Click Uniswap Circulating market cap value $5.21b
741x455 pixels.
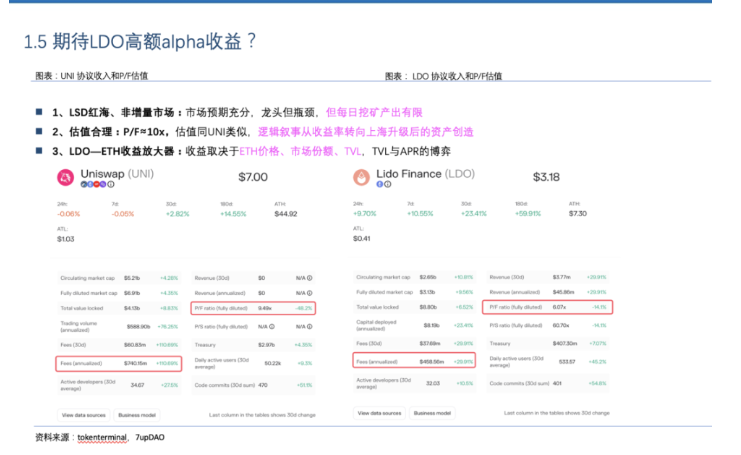pyautogui.click(x=132, y=278)
